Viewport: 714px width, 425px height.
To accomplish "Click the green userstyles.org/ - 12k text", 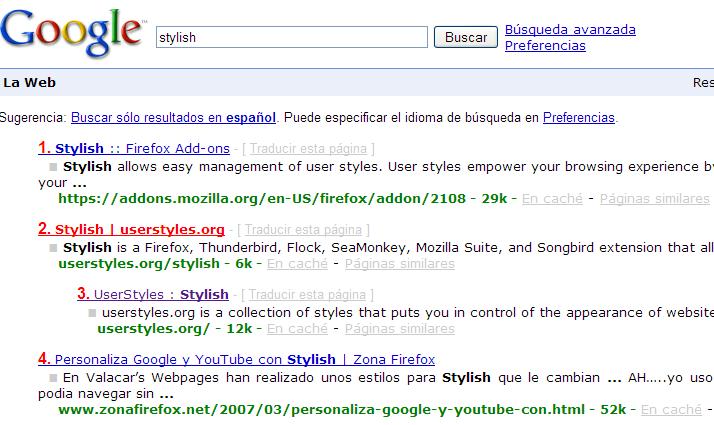I will [x=175, y=328].
